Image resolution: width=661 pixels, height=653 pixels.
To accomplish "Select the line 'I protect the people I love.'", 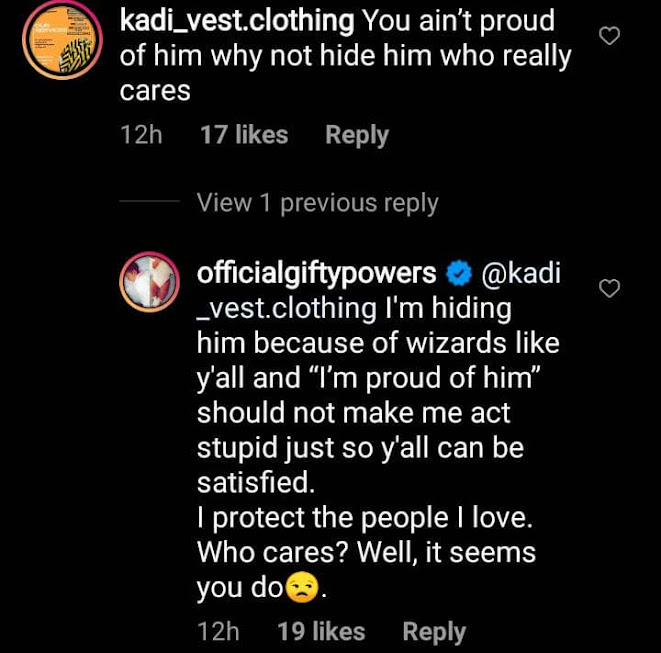I will 365,518.
